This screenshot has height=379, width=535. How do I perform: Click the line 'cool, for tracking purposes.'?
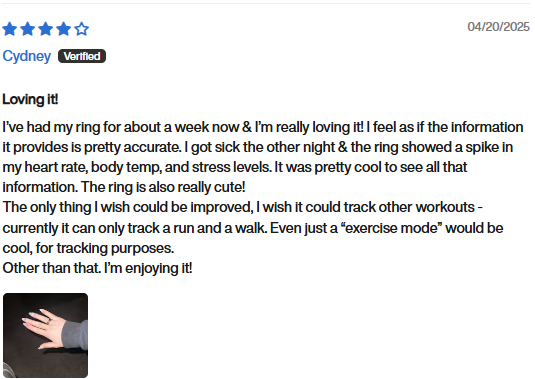point(88,248)
